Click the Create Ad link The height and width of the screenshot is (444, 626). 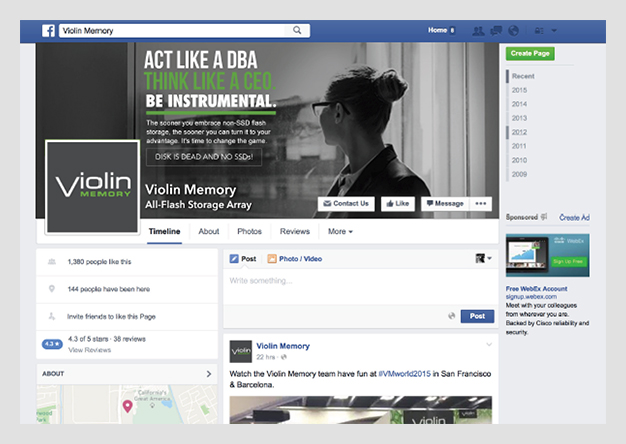tap(574, 218)
